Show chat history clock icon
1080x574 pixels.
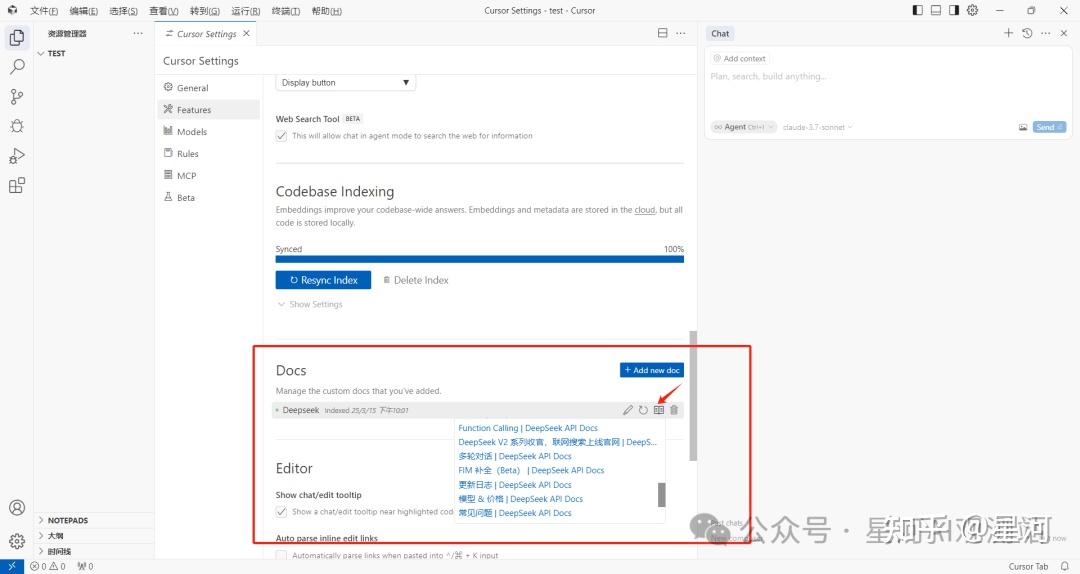(x=1027, y=33)
